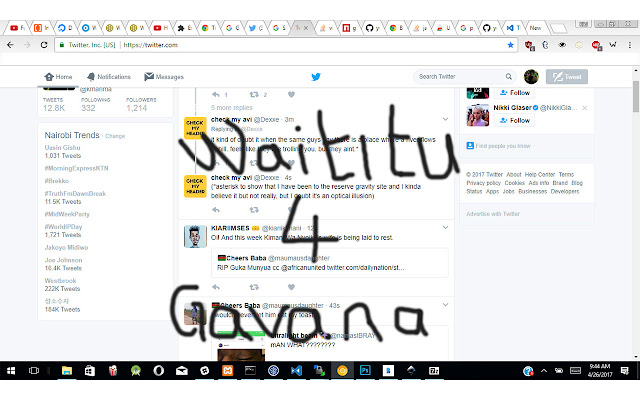
Task: Open the #WorldIPDay trend
Action: (x=63, y=227)
